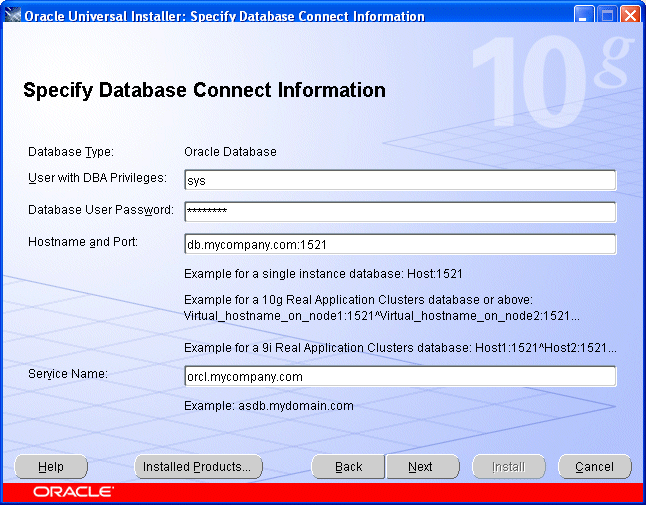The height and width of the screenshot is (505, 646).
Task: Click into the Hostname and Port field
Action: [x=400, y=244]
